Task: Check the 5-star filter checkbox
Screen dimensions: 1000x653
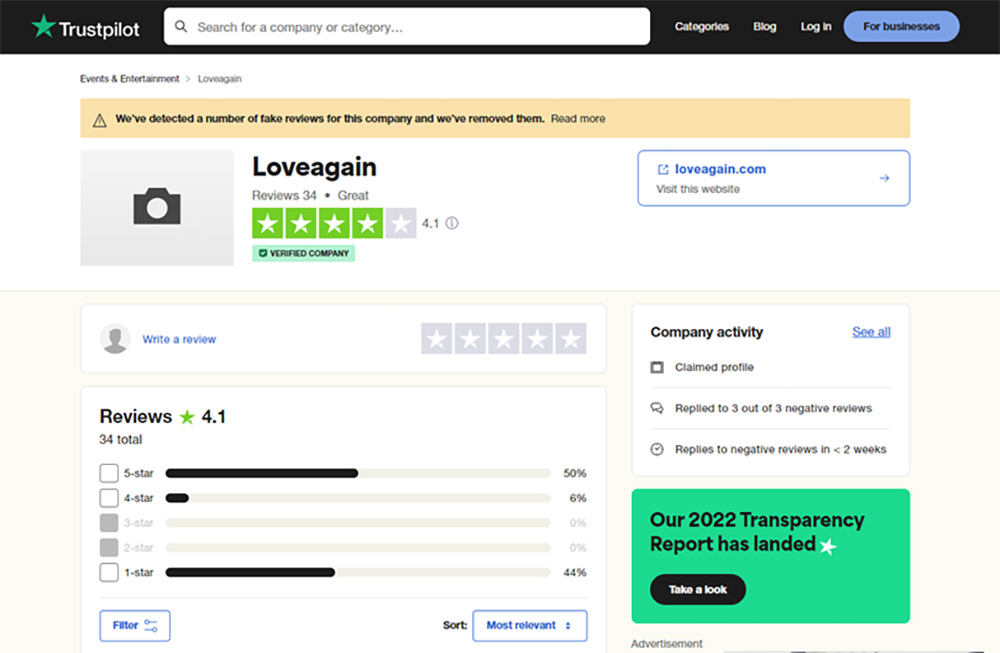Action: pyautogui.click(x=109, y=473)
